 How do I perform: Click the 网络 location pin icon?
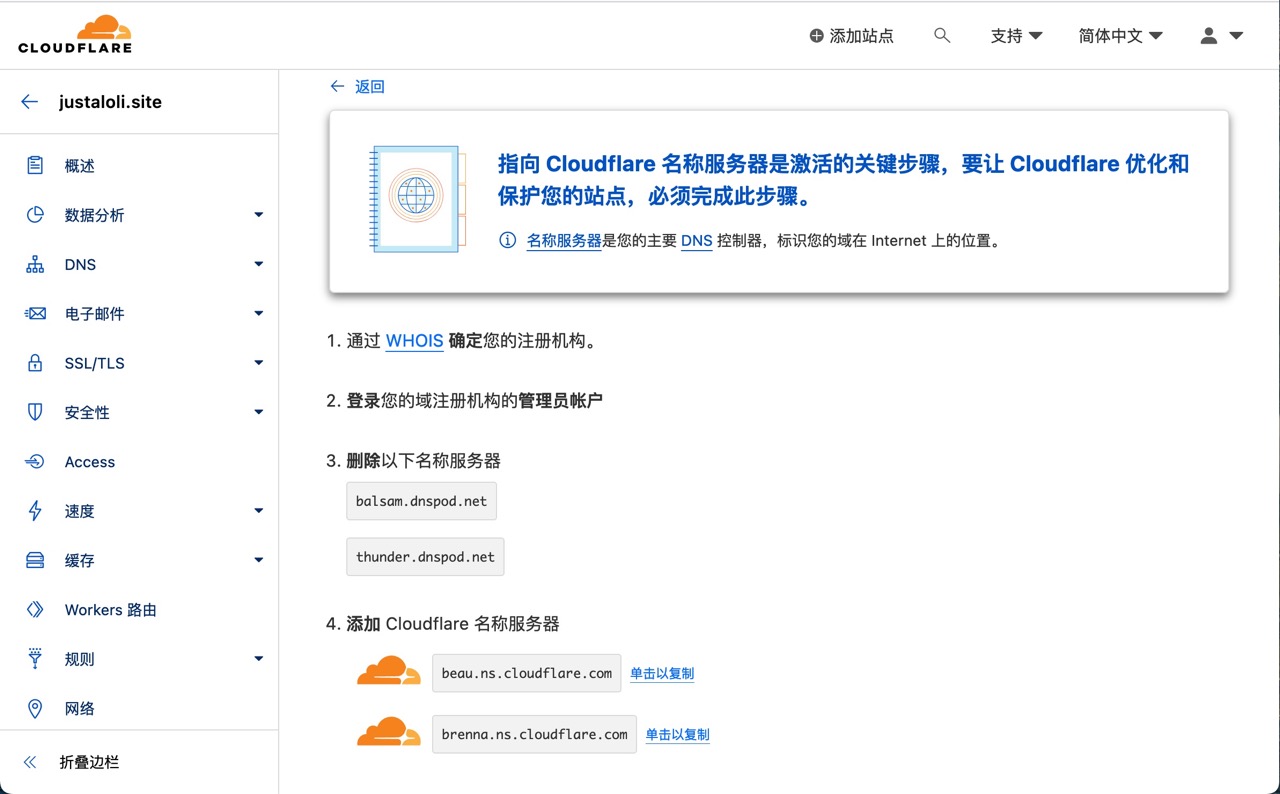(x=35, y=708)
